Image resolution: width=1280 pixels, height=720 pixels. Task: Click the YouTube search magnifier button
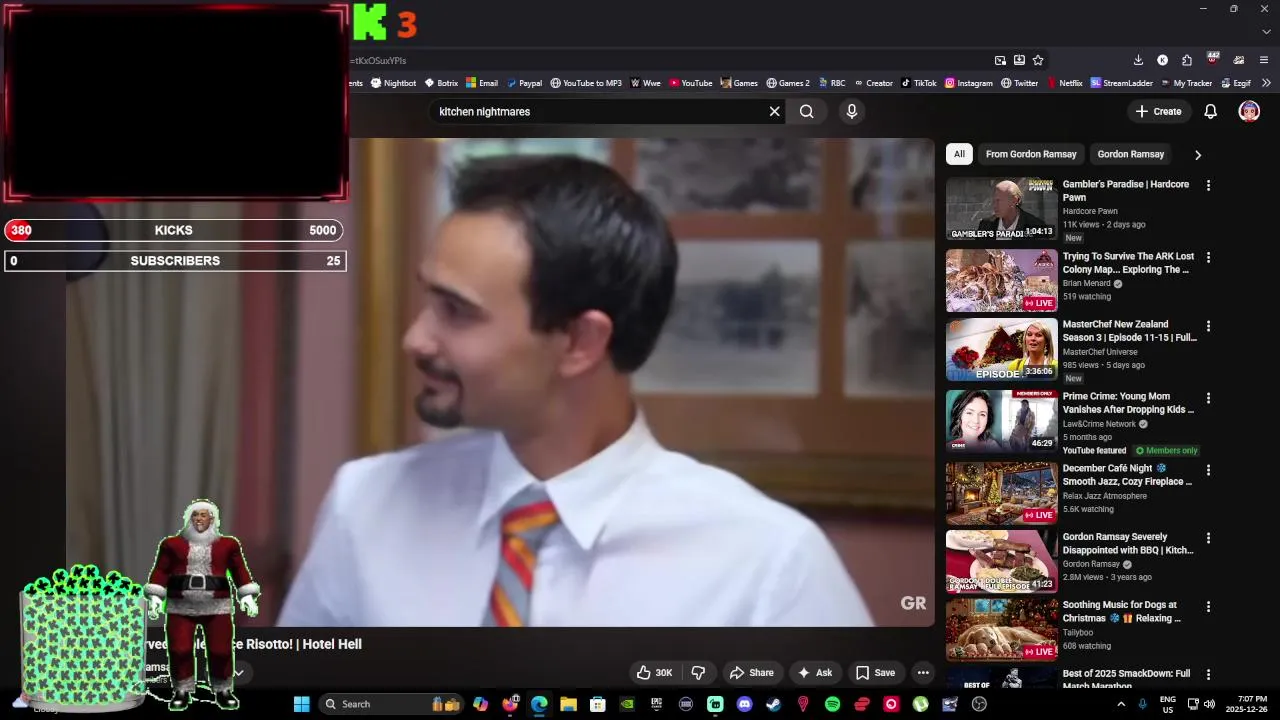tap(806, 112)
